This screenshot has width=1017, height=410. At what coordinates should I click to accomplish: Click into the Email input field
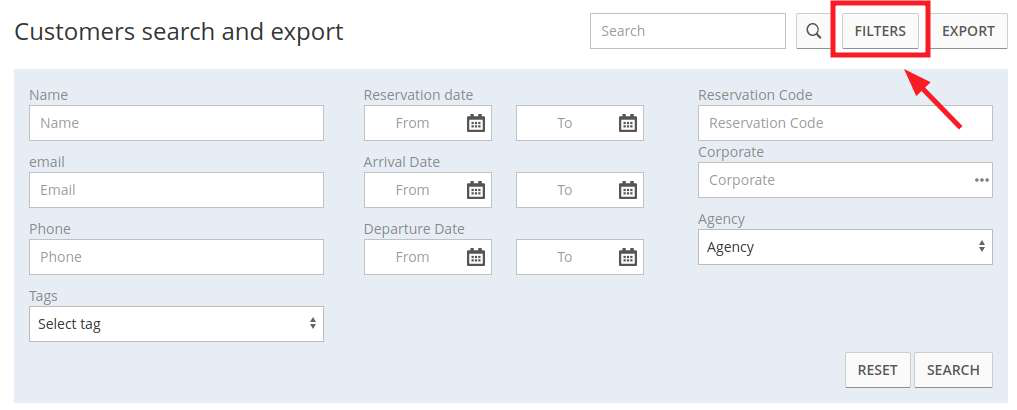pyautogui.click(x=176, y=190)
